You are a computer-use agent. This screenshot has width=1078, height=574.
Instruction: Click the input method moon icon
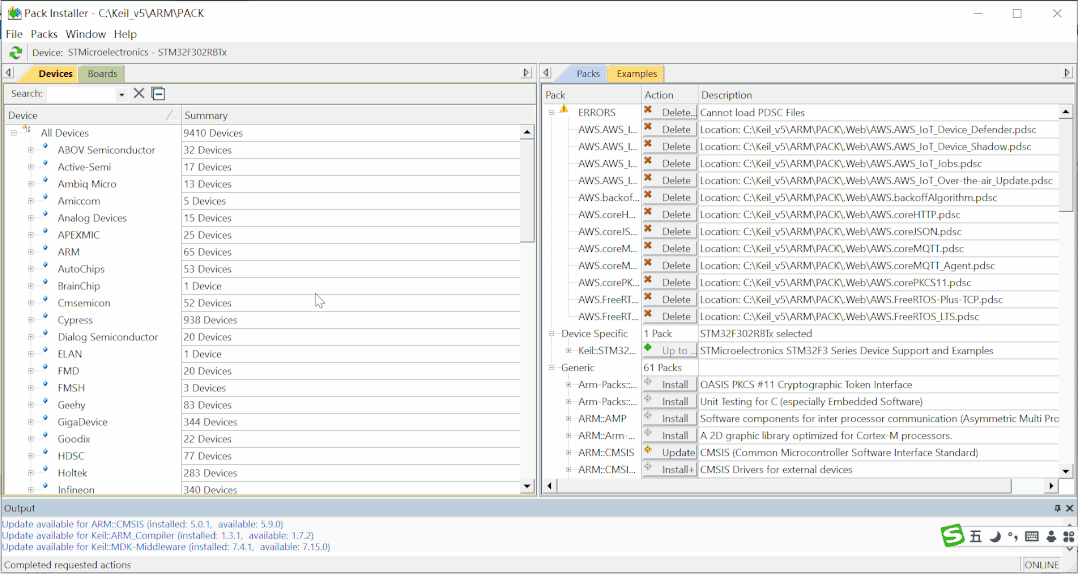[994, 537]
